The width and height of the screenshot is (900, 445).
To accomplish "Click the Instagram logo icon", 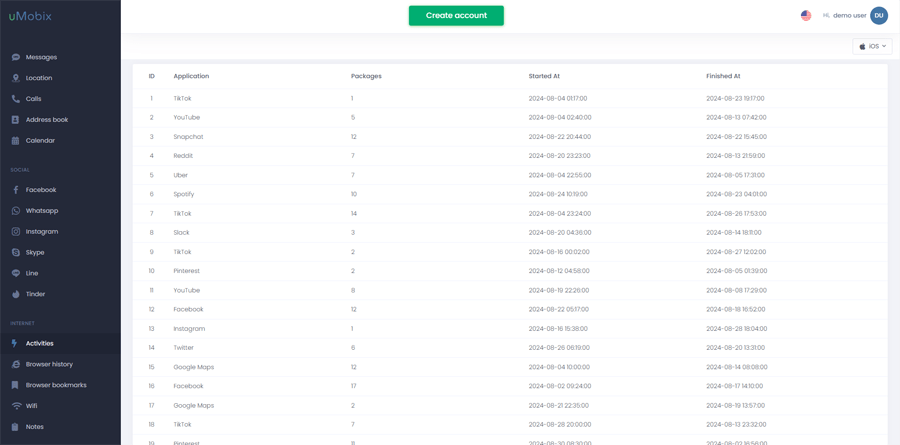I will 15,231.
